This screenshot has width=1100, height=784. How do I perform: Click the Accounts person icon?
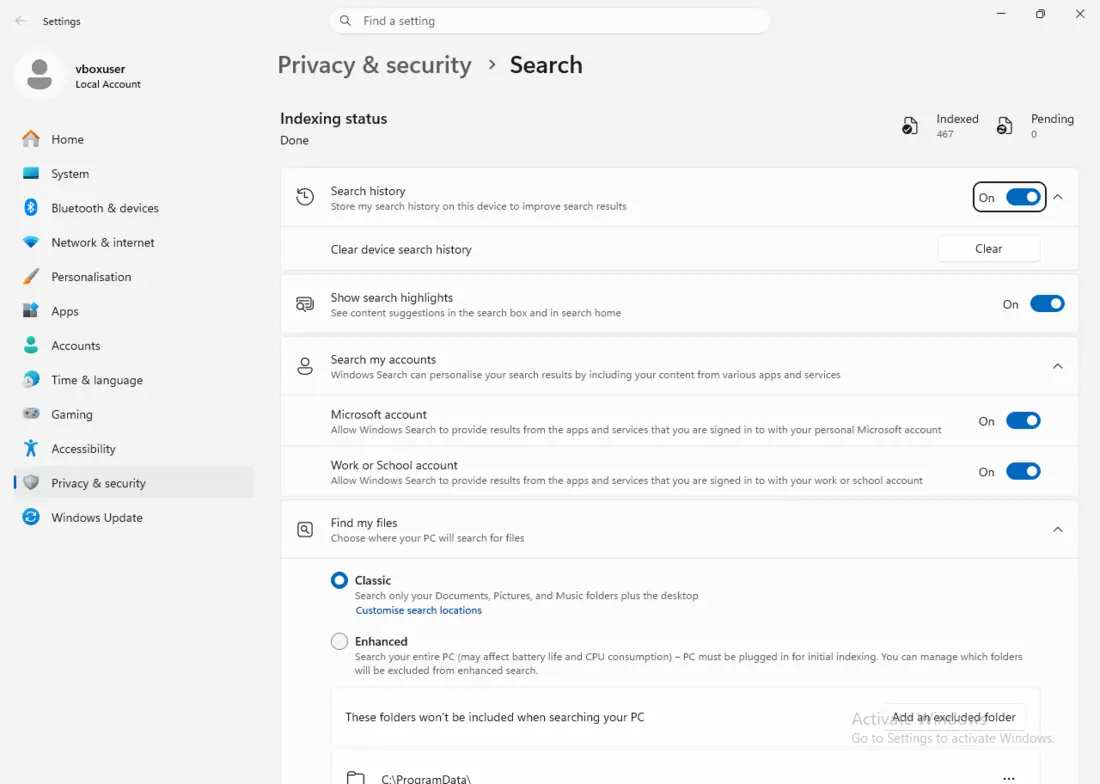pos(31,345)
